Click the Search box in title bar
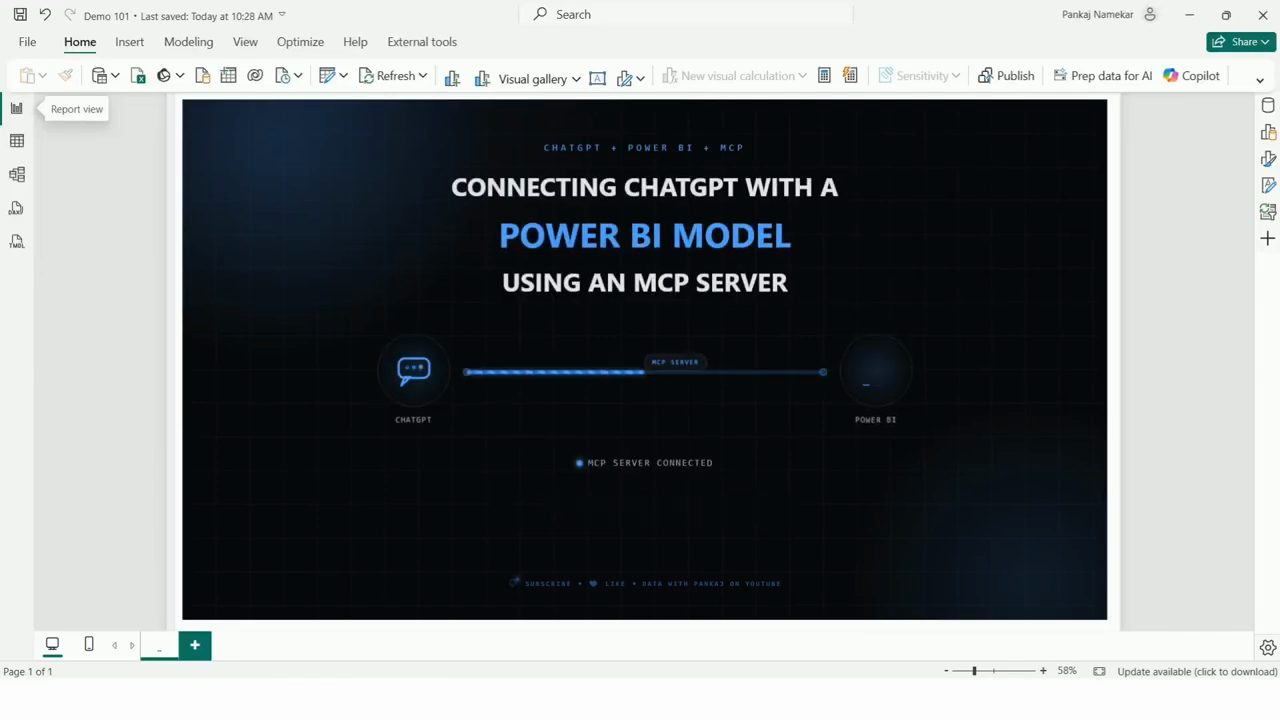Image resolution: width=1280 pixels, height=720 pixels. [686, 14]
